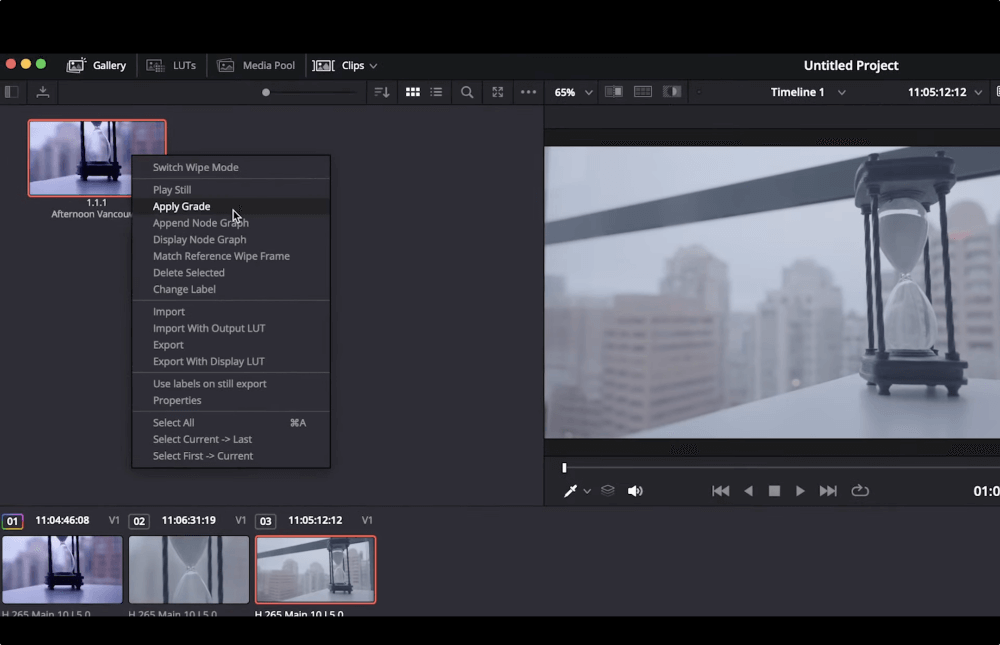The width and height of the screenshot is (1000, 645).
Task: Toggle the highlight mode viewer icon
Action: tap(672, 92)
